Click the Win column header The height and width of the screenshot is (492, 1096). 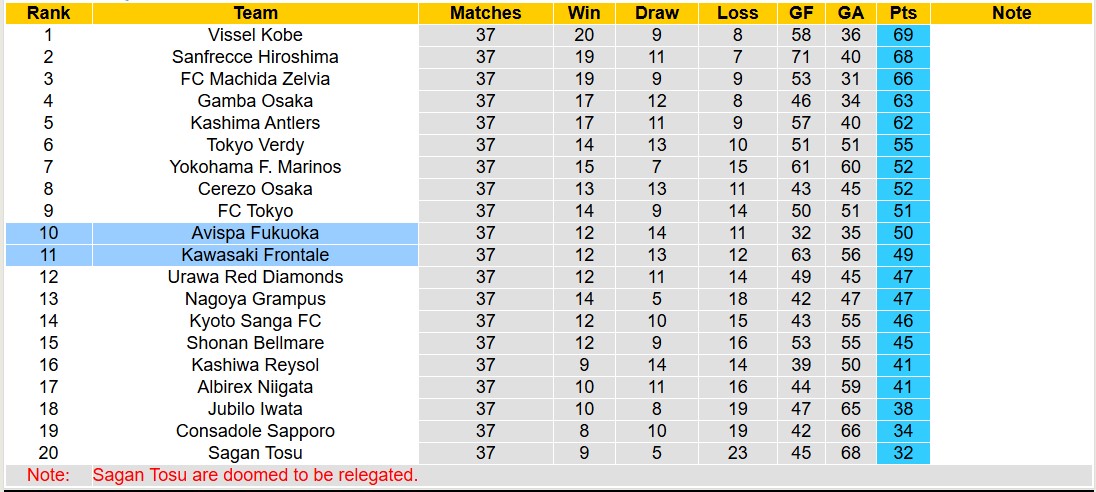[584, 13]
